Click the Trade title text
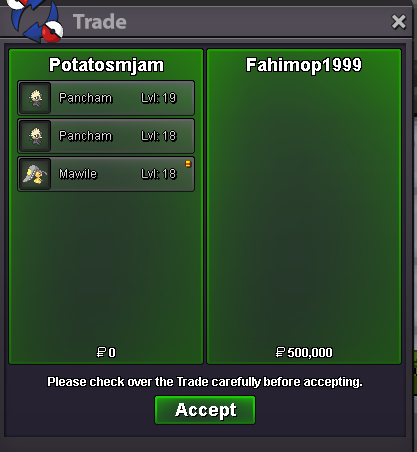This screenshot has width=417, height=452. tap(100, 22)
